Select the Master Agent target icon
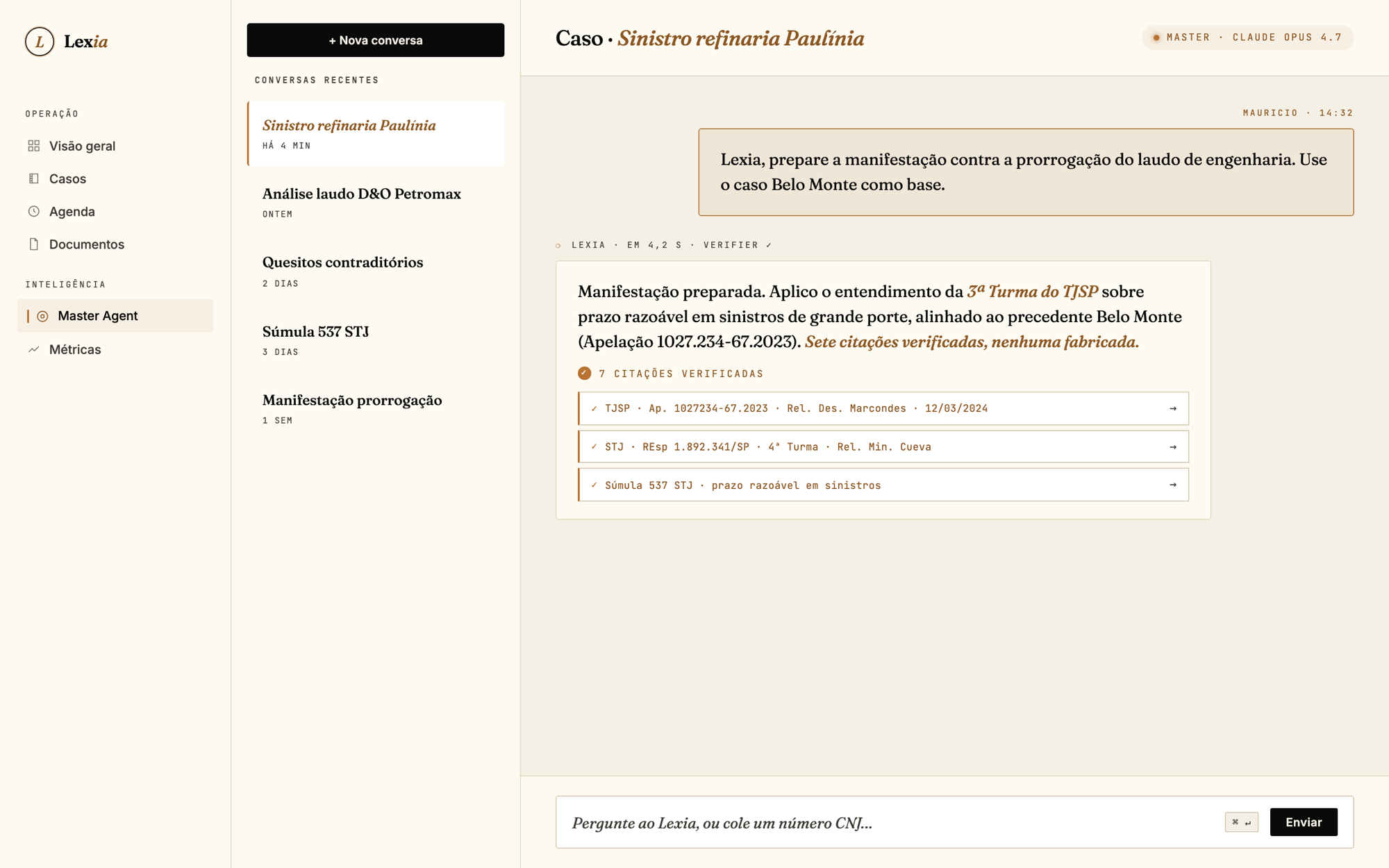This screenshot has width=1389, height=868. [x=42, y=316]
